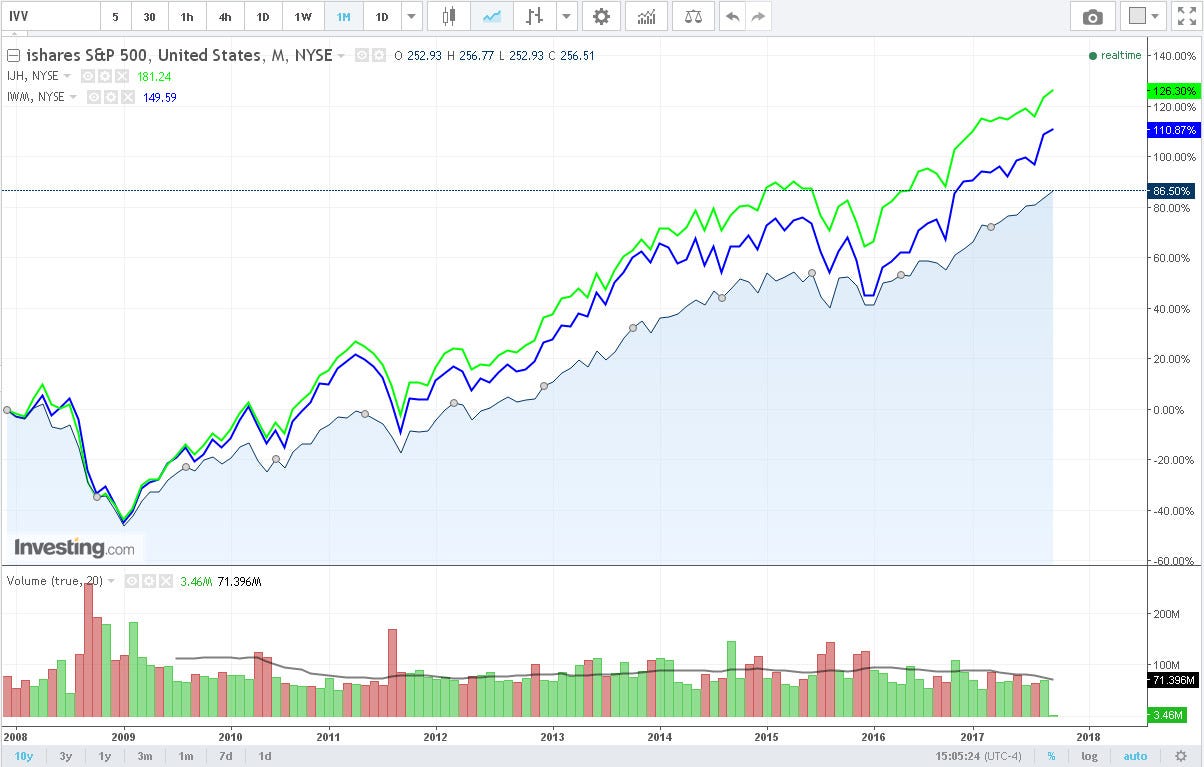Undo the last chart action
This screenshot has width=1204, height=767.
click(733, 16)
